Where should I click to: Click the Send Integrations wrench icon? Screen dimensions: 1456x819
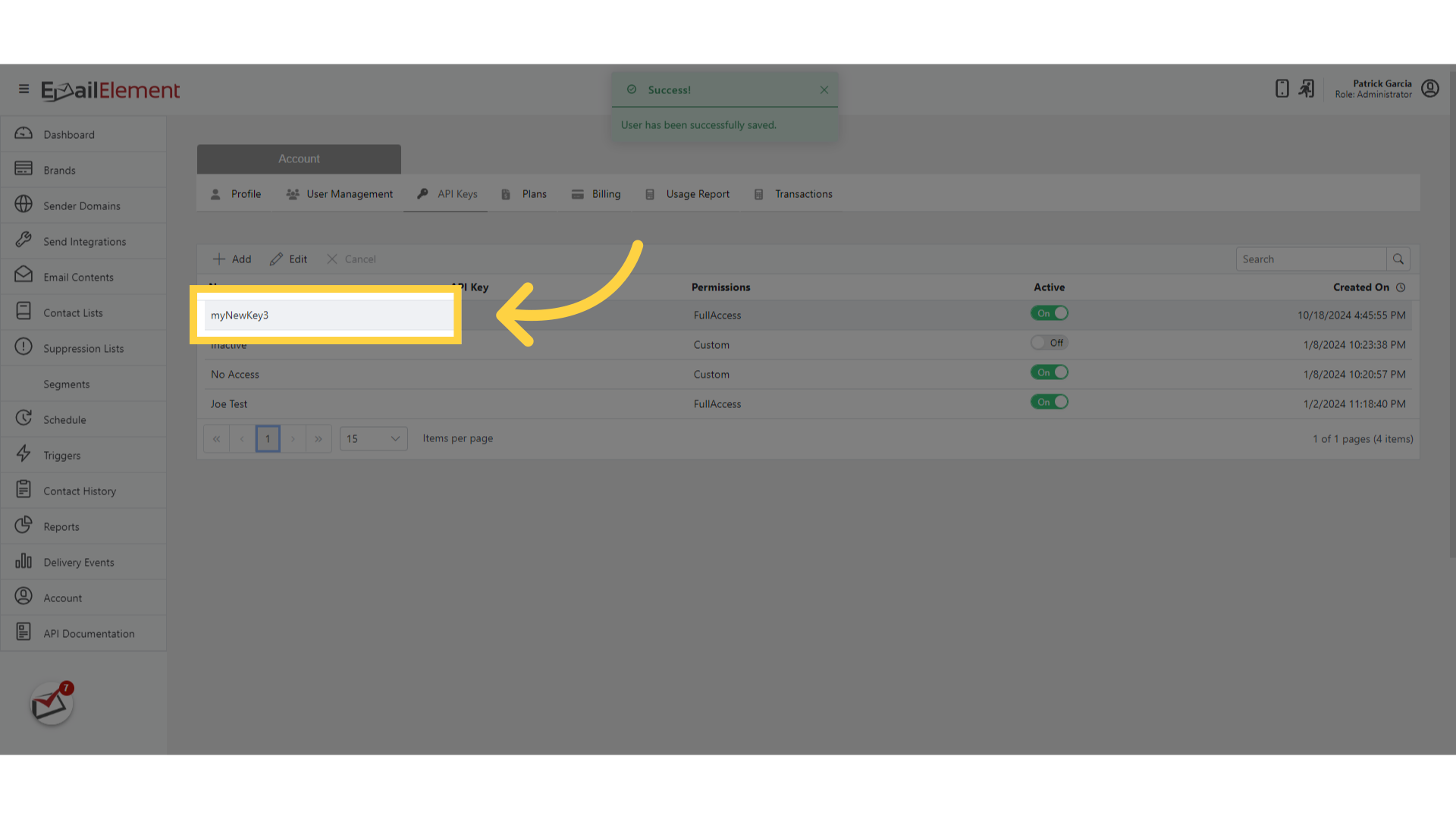point(24,240)
